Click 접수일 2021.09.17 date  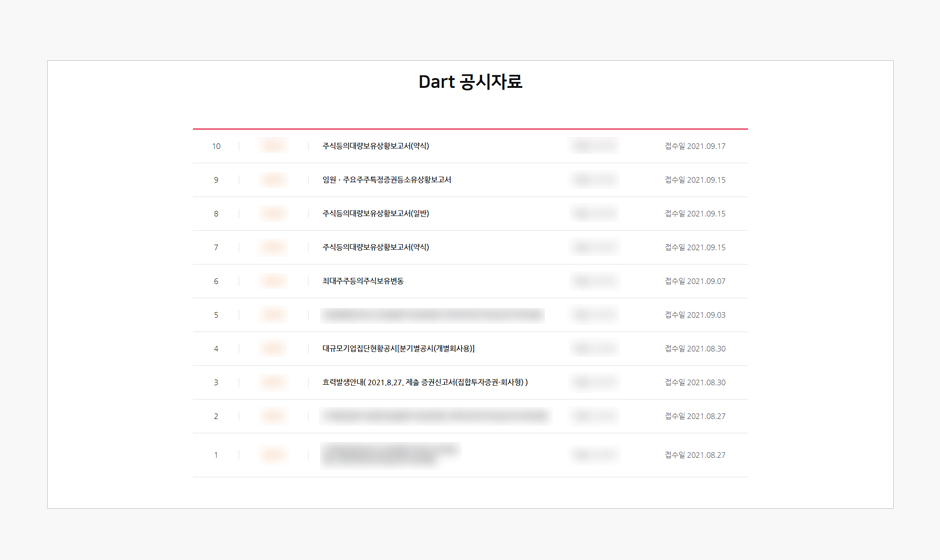pyautogui.click(x=695, y=146)
